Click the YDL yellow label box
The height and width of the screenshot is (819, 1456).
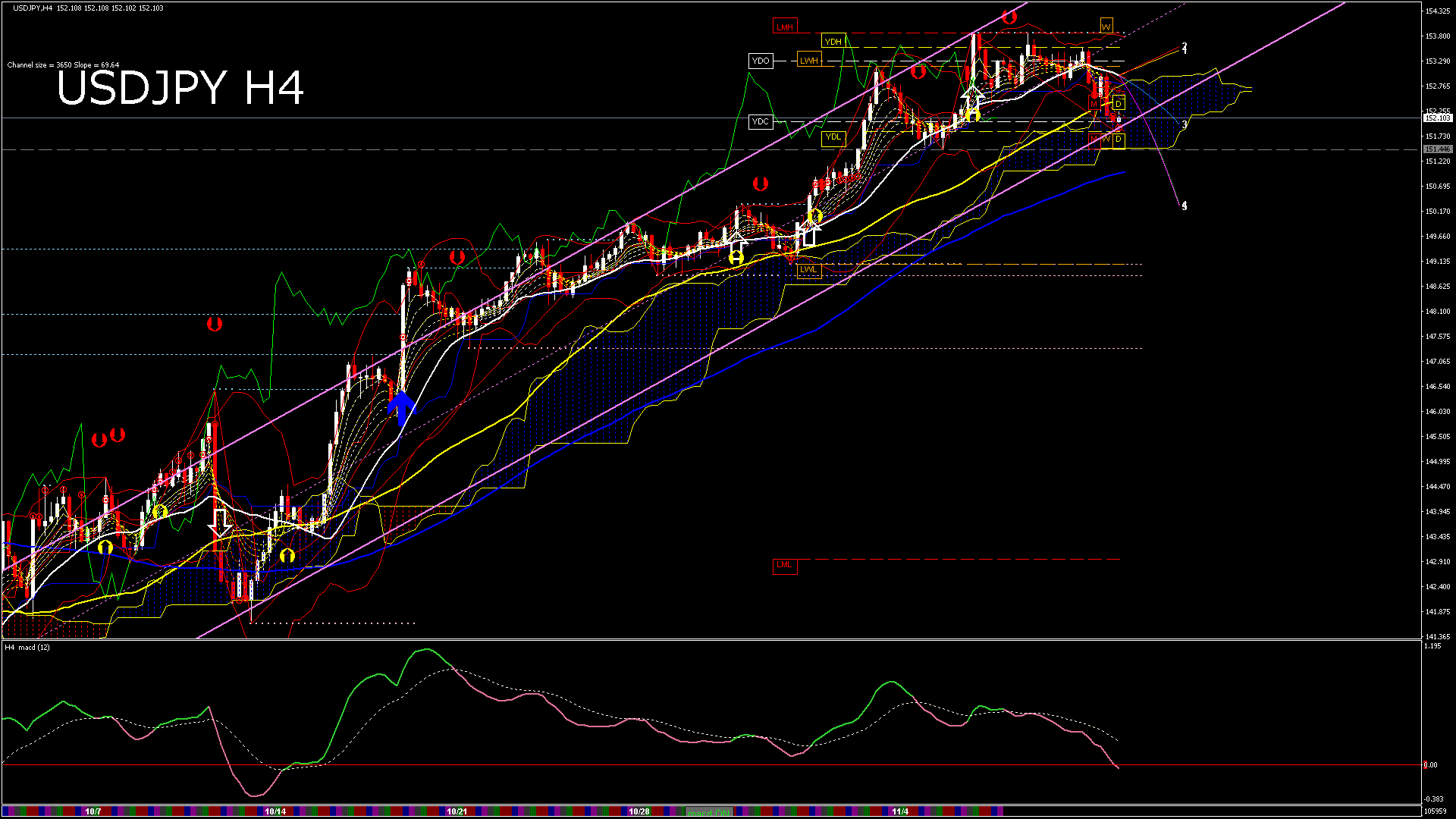pyautogui.click(x=833, y=137)
